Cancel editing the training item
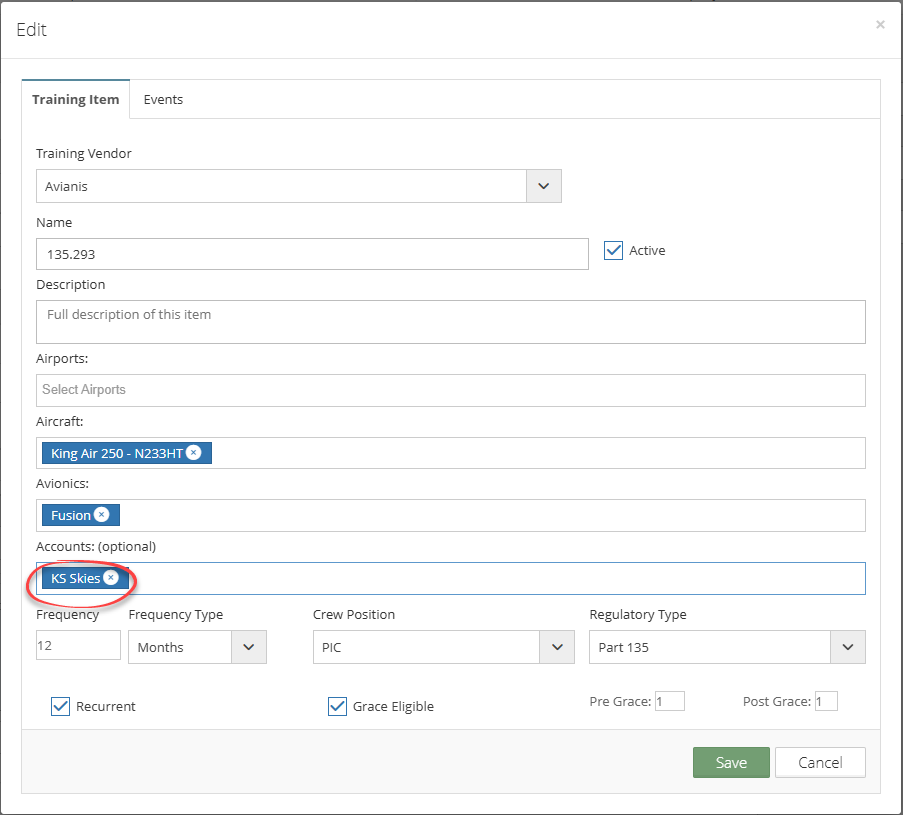The width and height of the screenshot is (903, 815). pyautogui.click(x=820, y=763)
